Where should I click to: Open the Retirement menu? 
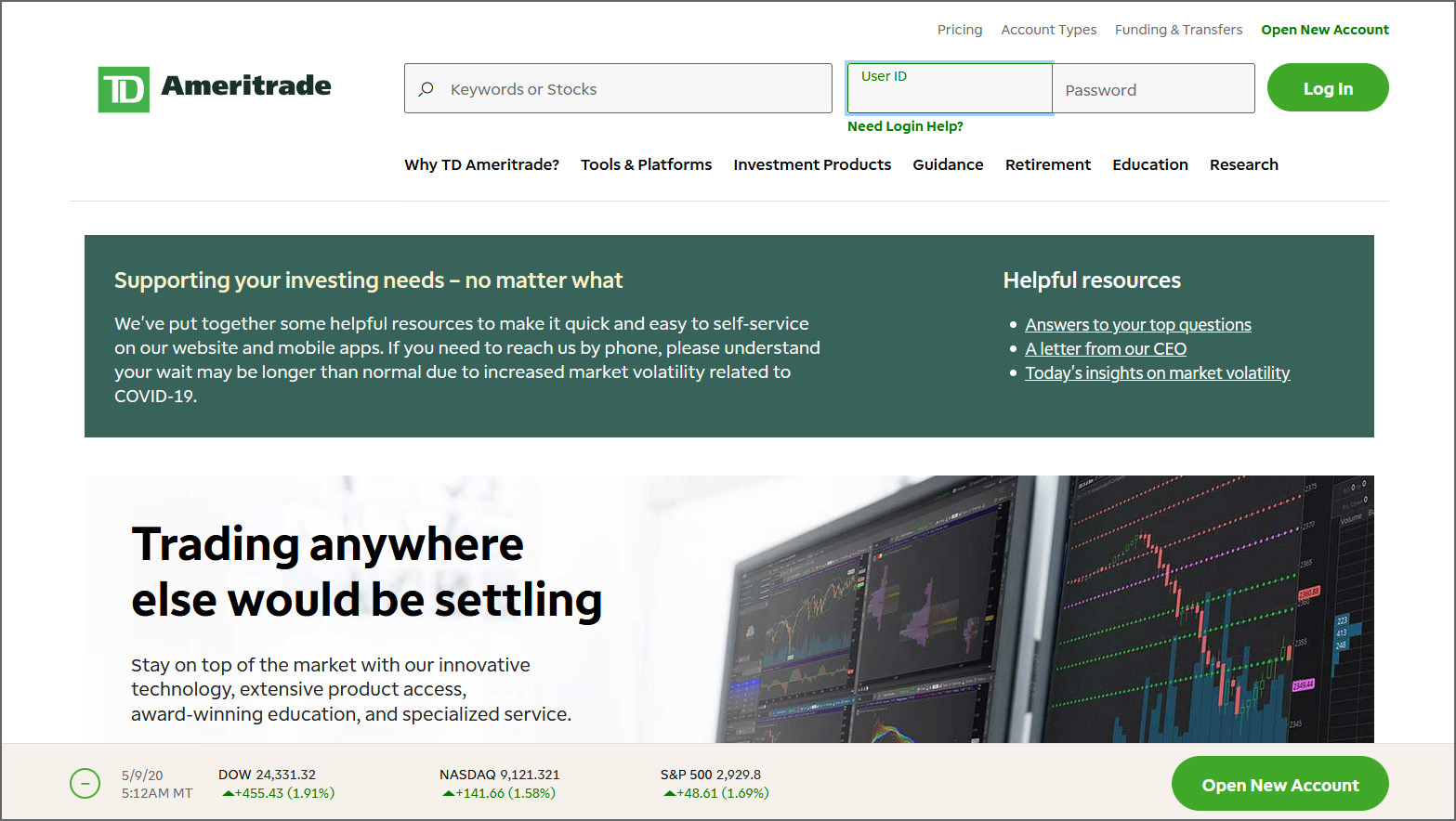click(1047, 164)
